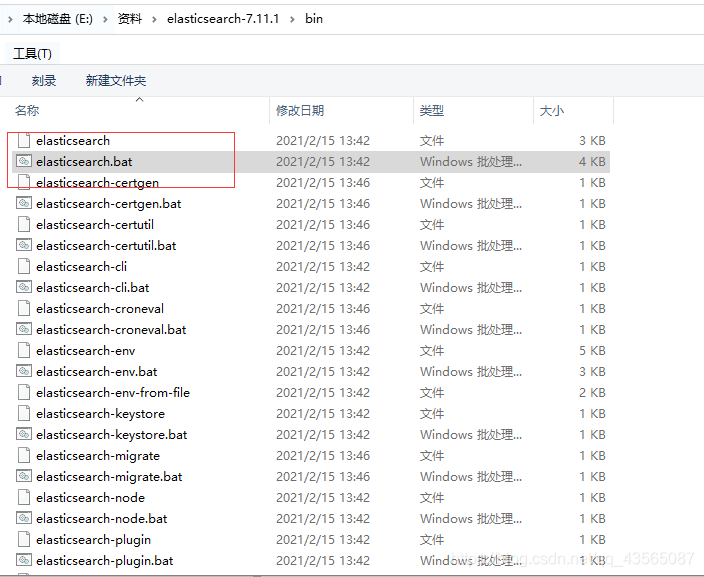This screenshot has height=577, width=704.
Task: Click the elasticsearch-certgen.bat file icon
Action: point(24,203)
